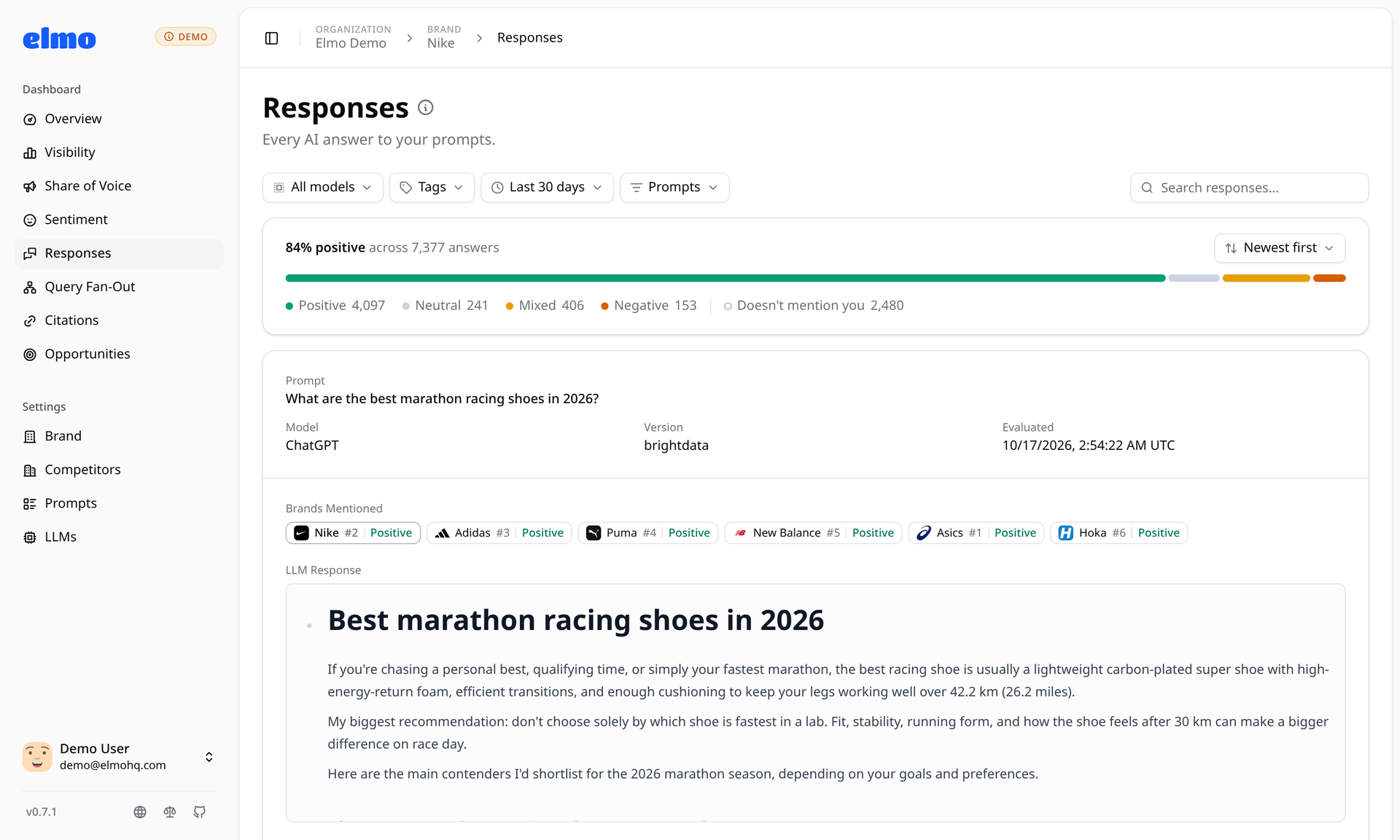Click the LLMs chip icon

coord(30,537)
